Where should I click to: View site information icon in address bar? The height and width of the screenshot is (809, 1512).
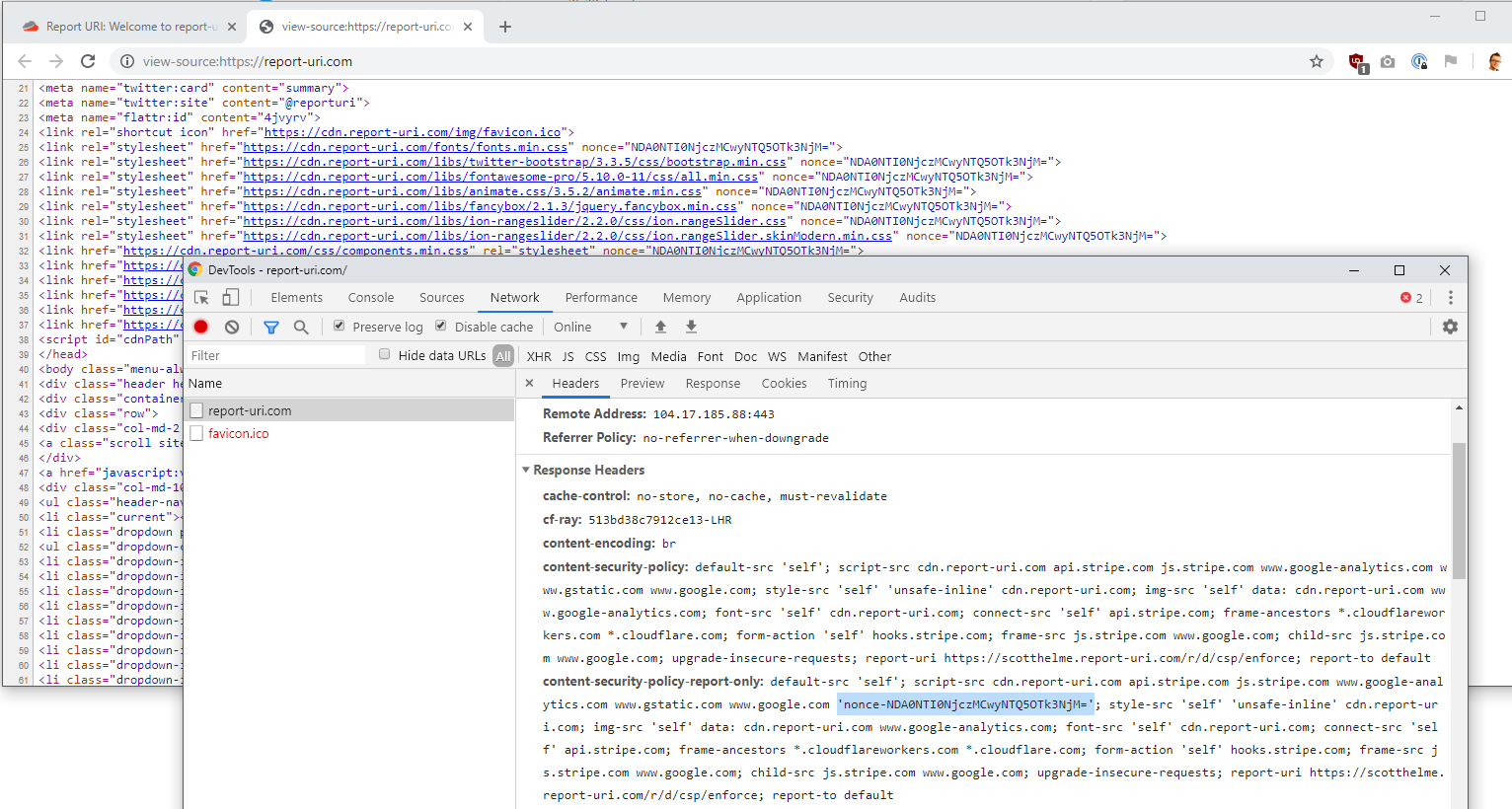coord(127,61)
